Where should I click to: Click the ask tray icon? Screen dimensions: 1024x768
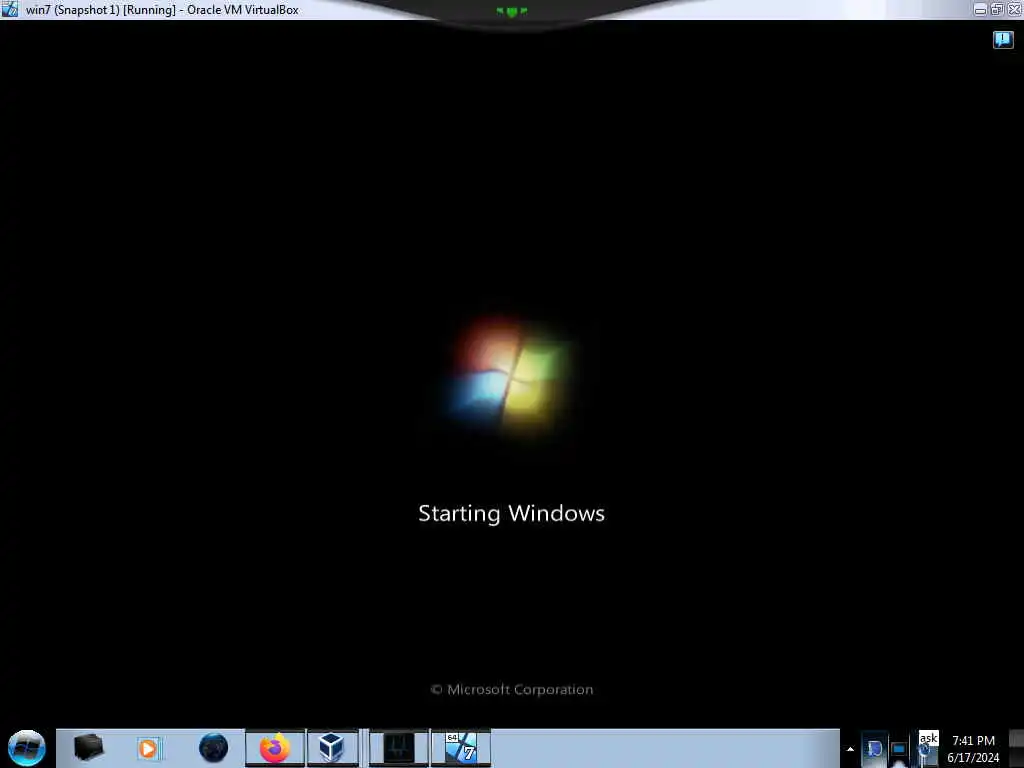(928, 746)
